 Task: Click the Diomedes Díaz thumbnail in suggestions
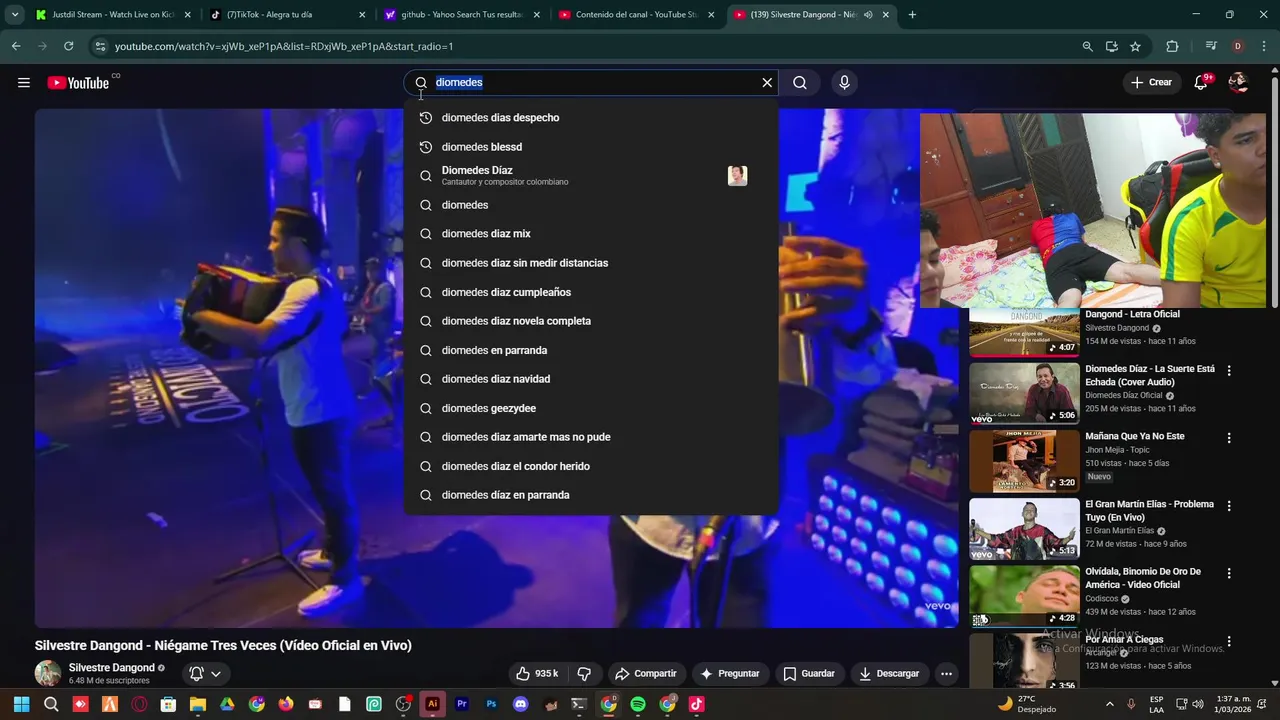pyautogui.click(x=737, y=176)
